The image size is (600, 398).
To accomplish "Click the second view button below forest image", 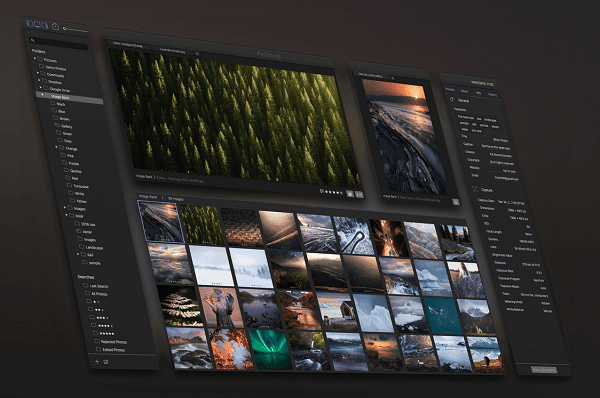I will (x=359, y=195).
